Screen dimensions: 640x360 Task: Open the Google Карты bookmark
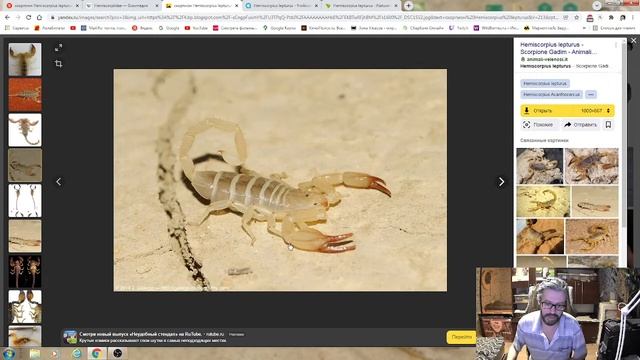(280, 28)
